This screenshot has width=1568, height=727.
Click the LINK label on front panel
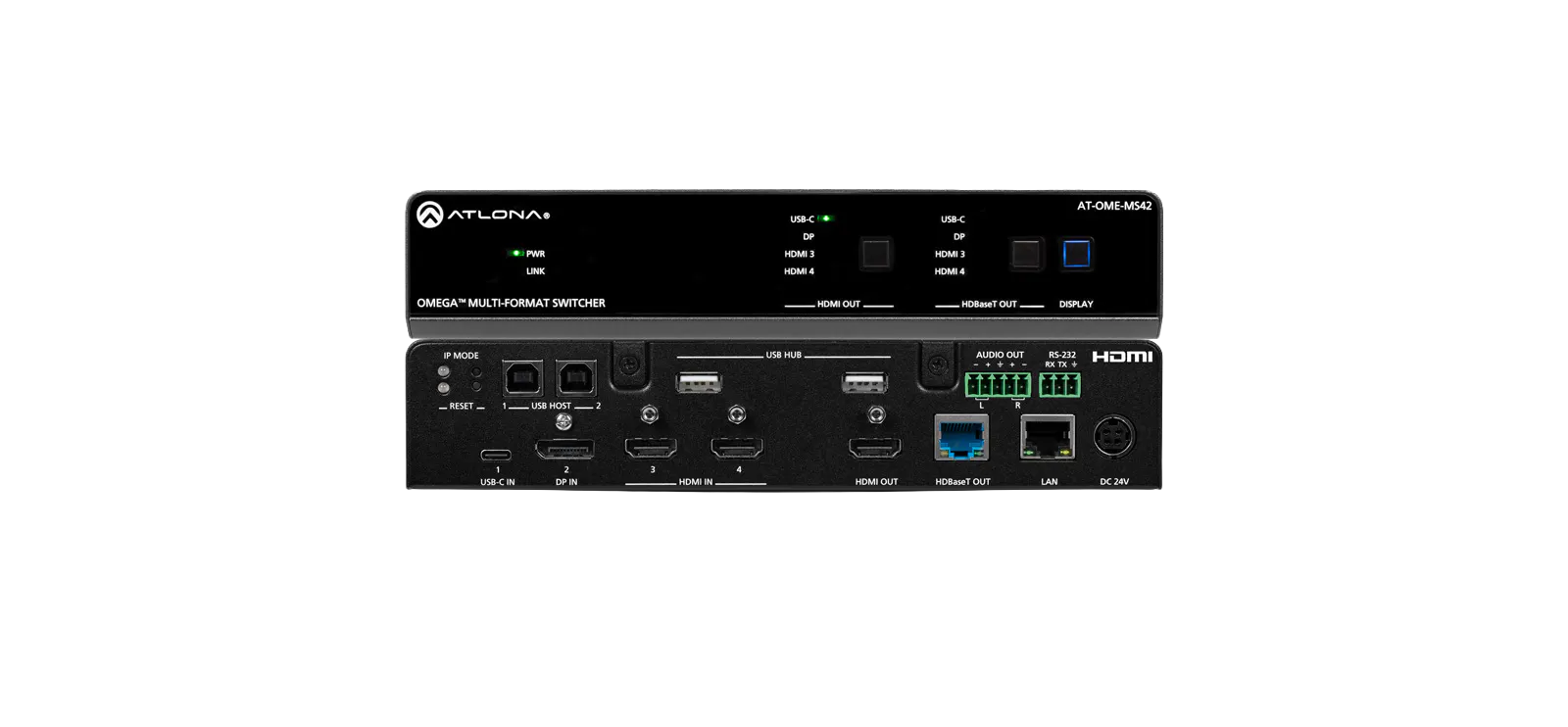click(535, 271)
